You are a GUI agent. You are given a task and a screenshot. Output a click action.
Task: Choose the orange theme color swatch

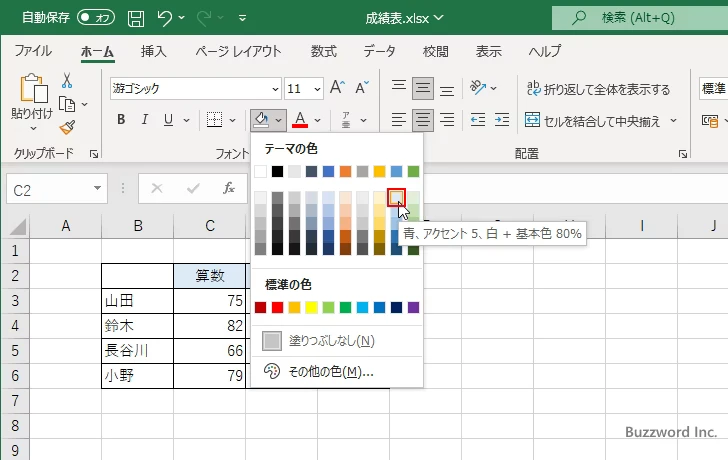click(345, 171)
